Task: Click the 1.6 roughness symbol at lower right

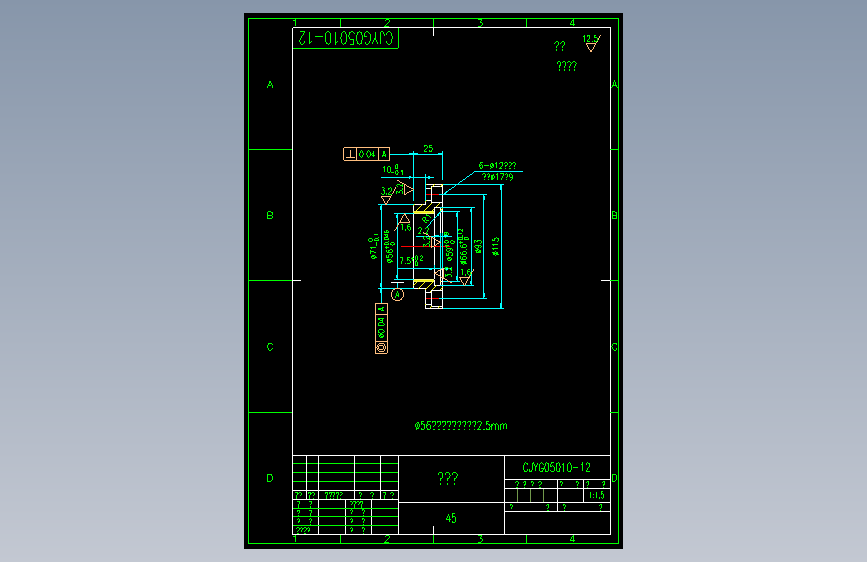Action: click(x=467, y=277)
